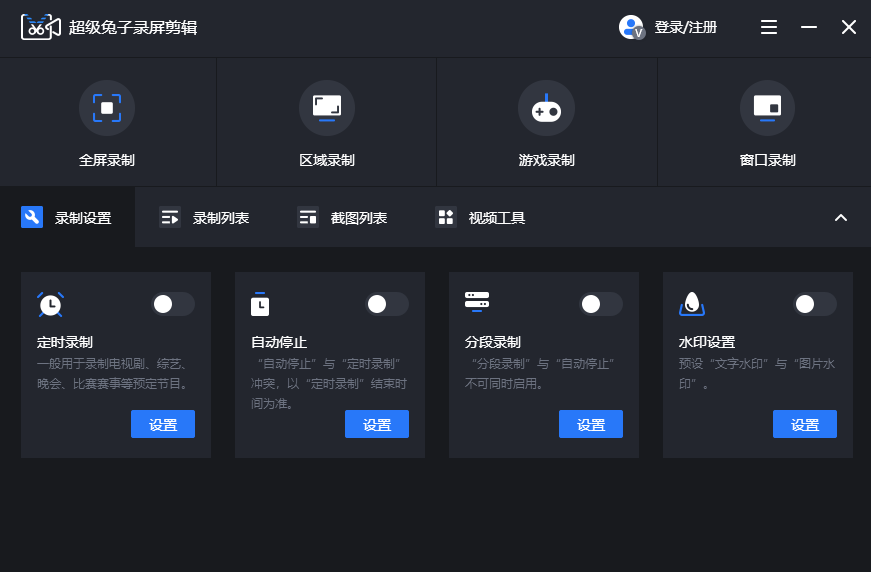Click the 登录/注册 link
The width and height of the screenshot is (871, 572).
tap(686, 28)
